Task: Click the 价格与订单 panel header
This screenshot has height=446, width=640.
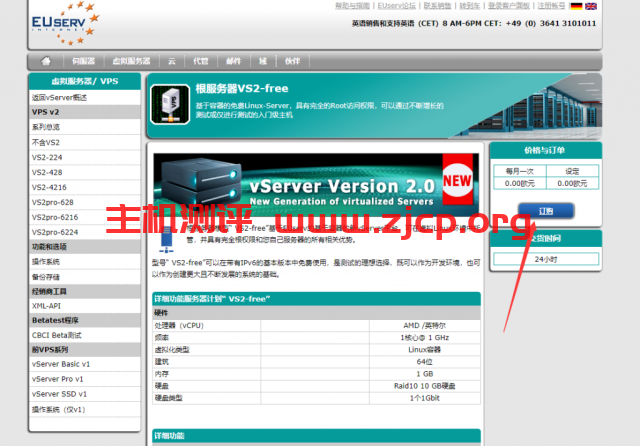Action: pos(545,151)
